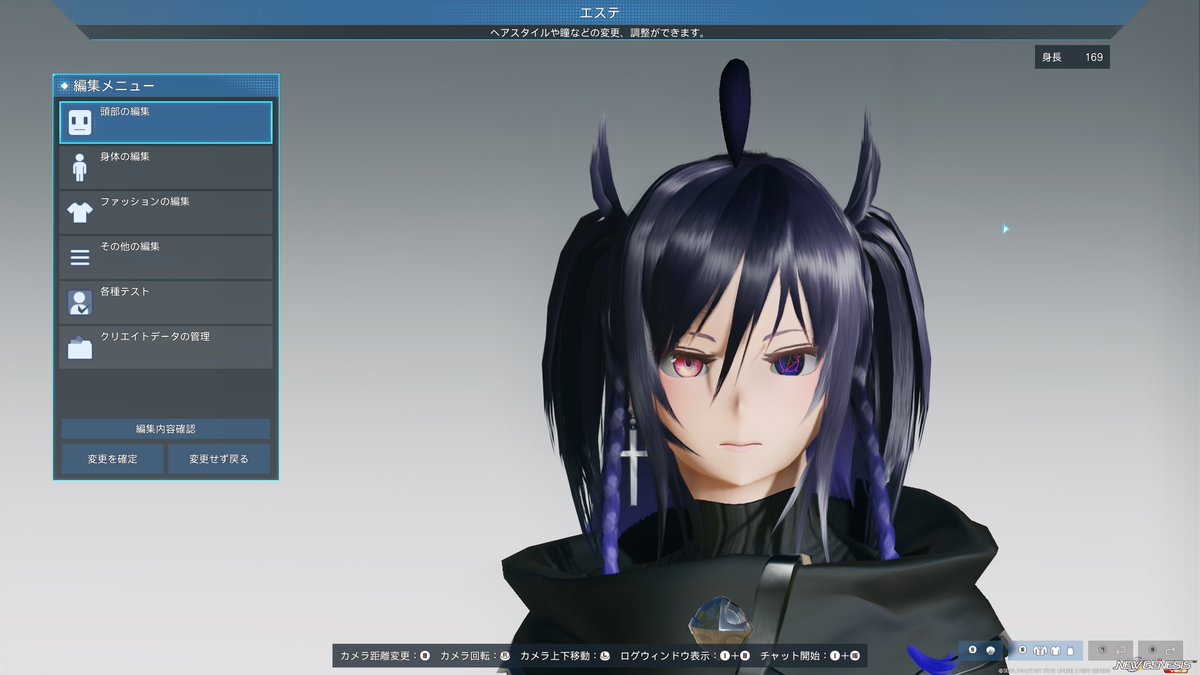This screenshot has width=1200, height=675.
Task: Toggle basewear display shirt icon
Action: [1056, 650]
